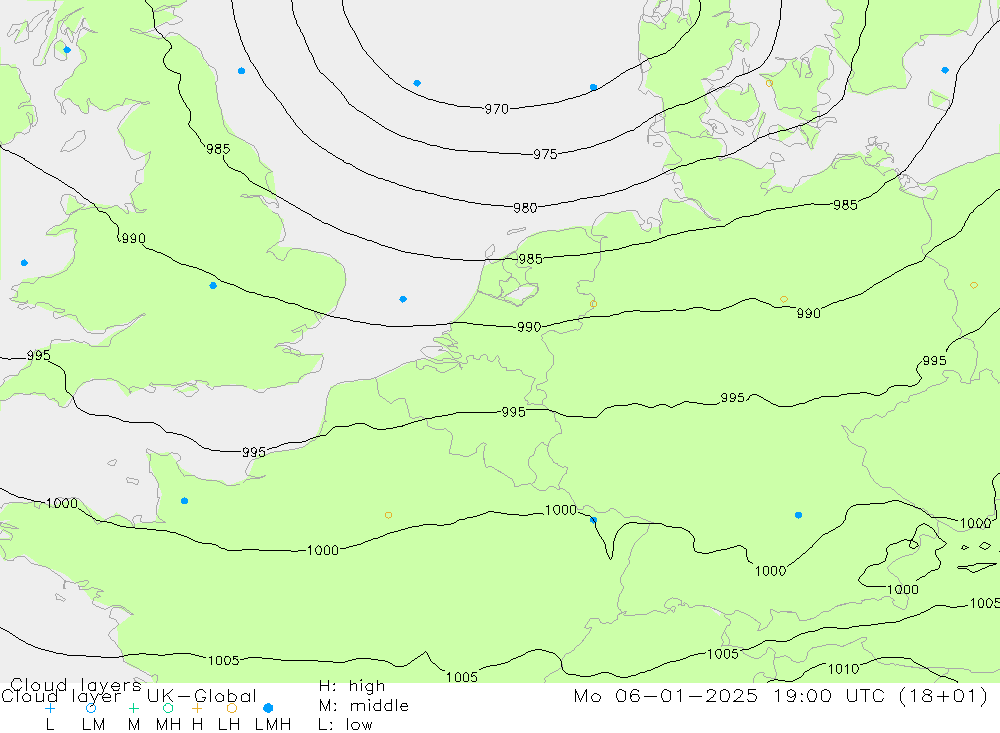This screenshot has width=1000, height=733.
Task: Select the blue marker on the central 1000 isobar
Action: (593, 521)
